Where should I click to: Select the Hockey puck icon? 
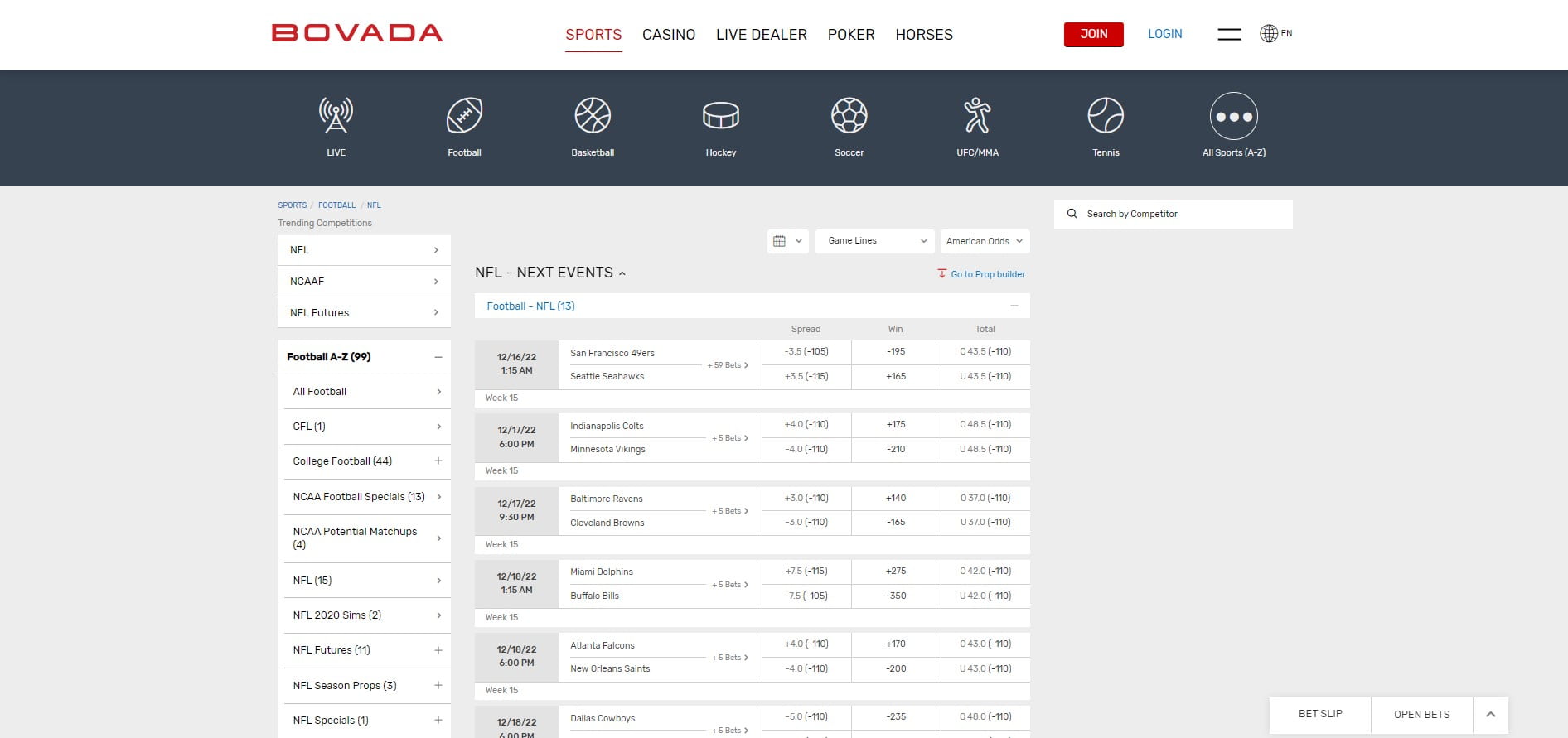pyautogui.click(x=721, y=116)
